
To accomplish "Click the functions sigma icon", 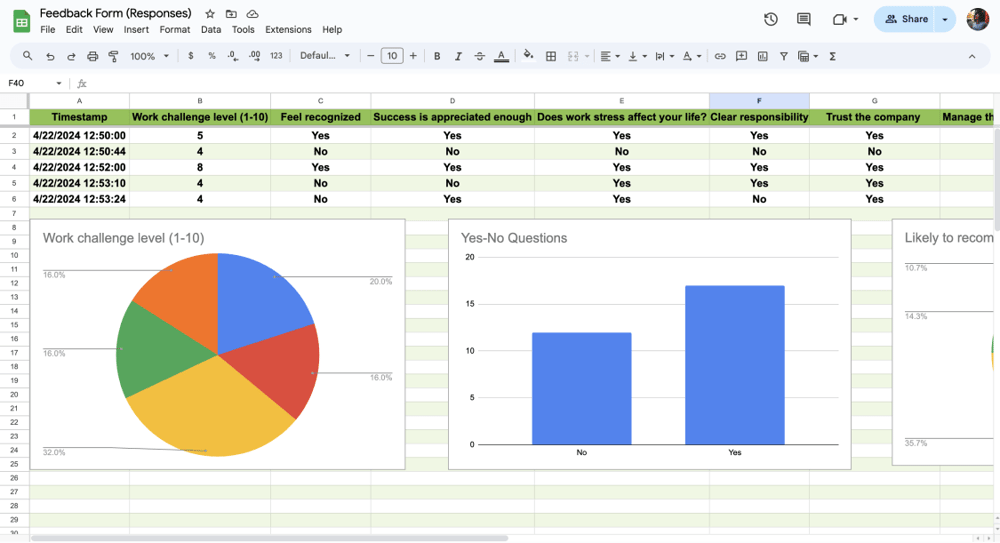I will 832,57.
